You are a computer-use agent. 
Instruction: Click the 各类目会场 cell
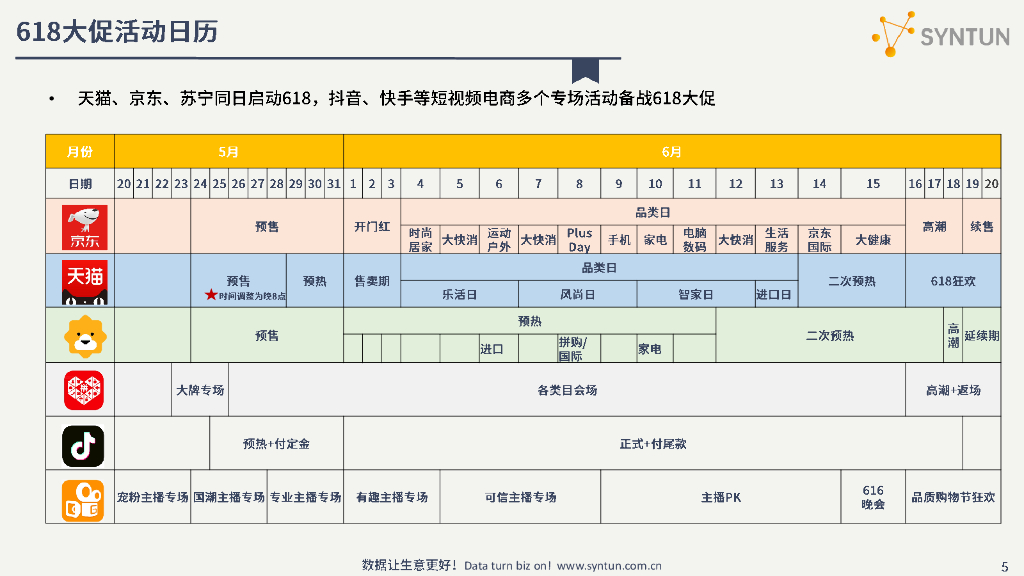click(567, 390)
